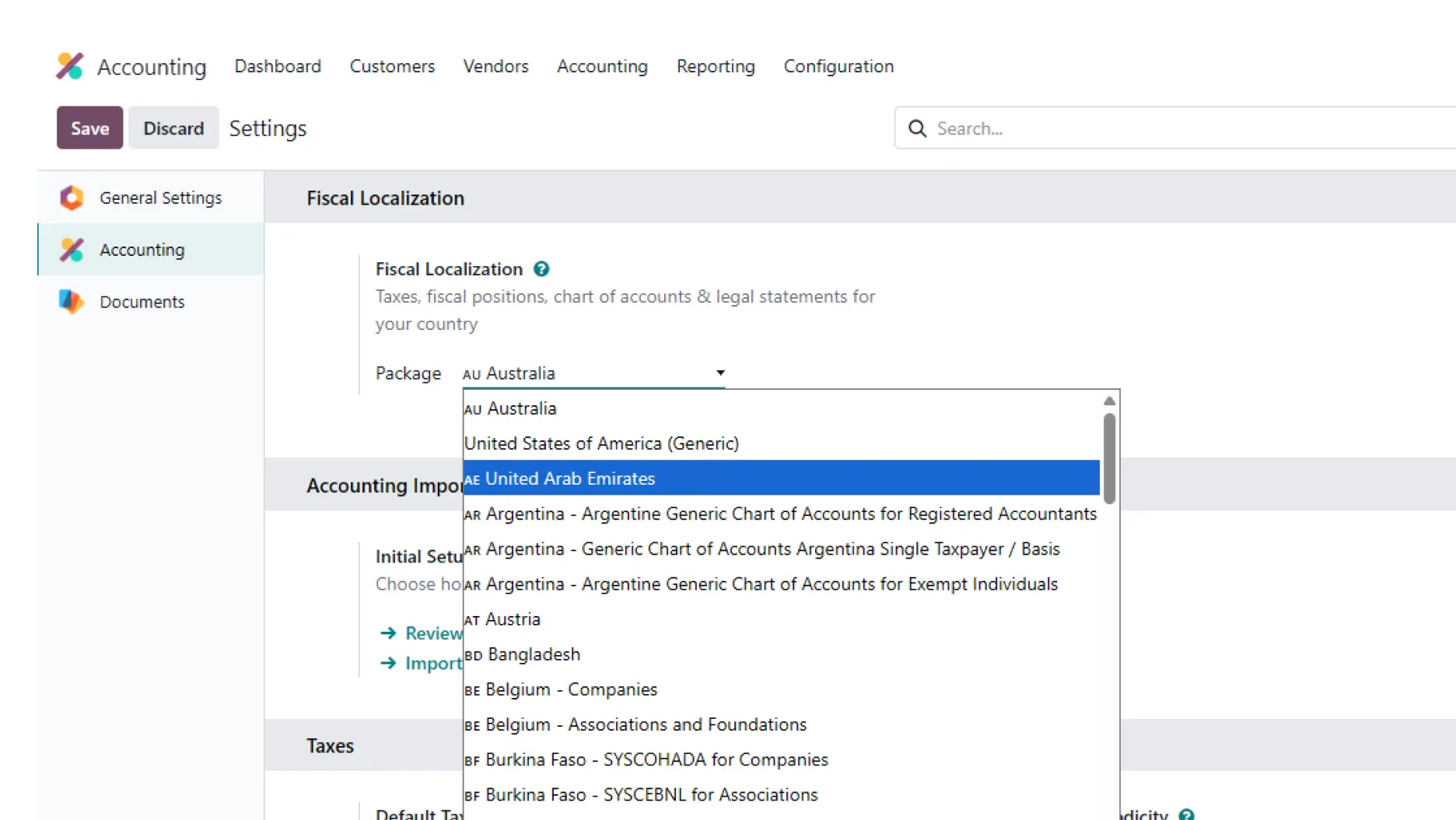This screenshot has height=820, width=1456.
Task: Click the Import link arrow icon
Action: pos(388,663)
